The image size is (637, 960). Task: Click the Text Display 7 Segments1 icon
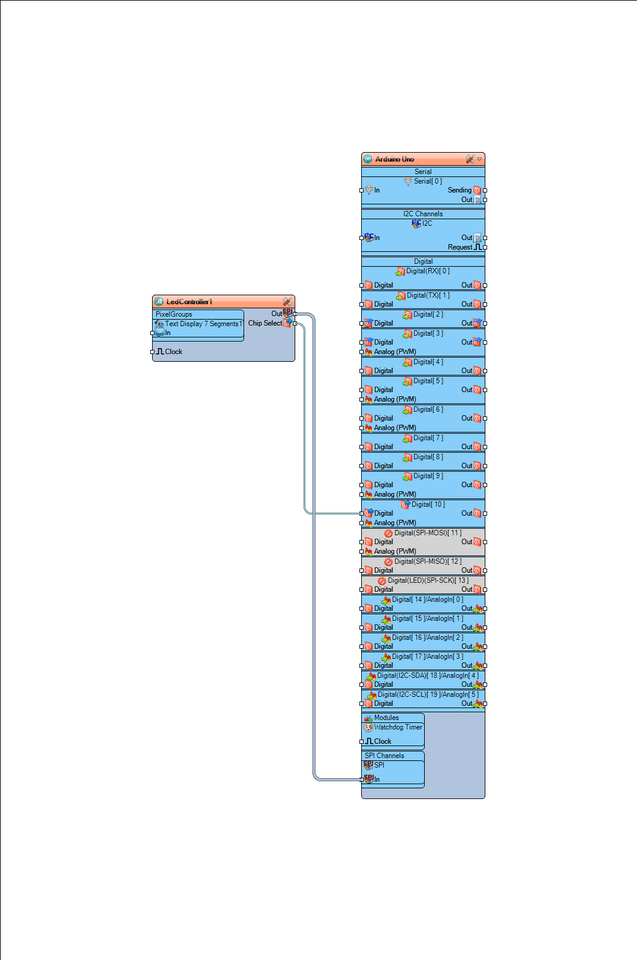coord(159,324)
